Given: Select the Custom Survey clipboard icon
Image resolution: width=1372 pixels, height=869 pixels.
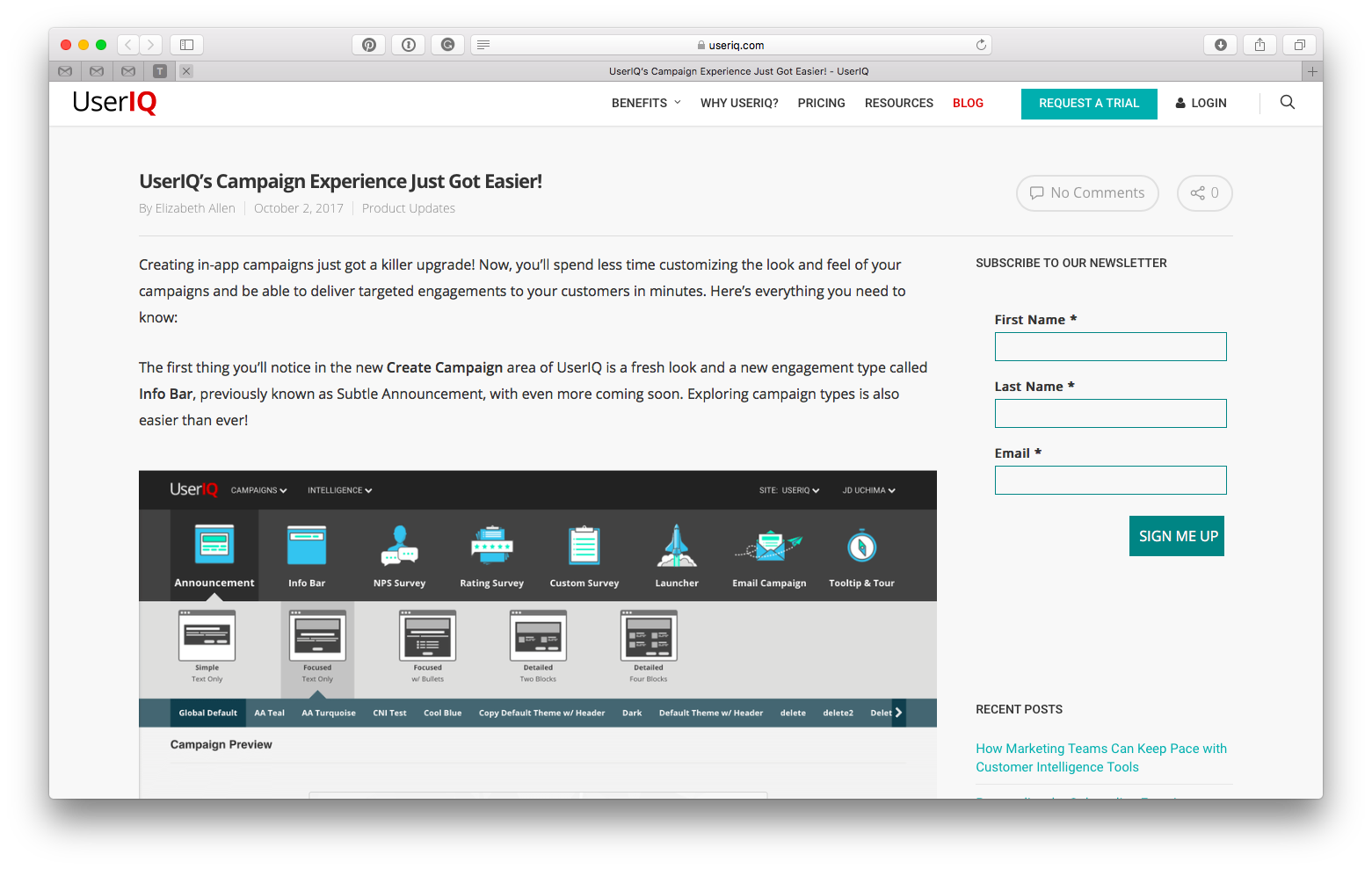Looking at the screenshot, I should 584,545.
